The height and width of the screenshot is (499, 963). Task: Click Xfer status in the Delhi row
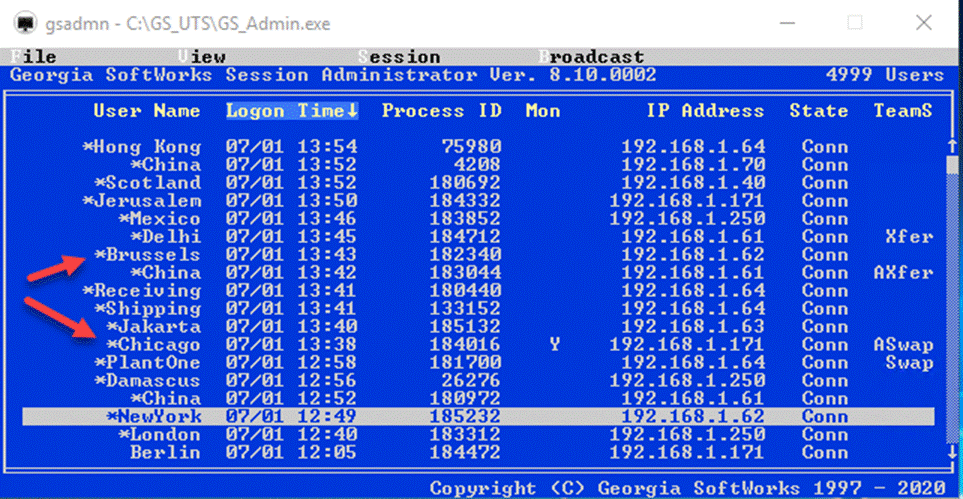click(910, 237)
